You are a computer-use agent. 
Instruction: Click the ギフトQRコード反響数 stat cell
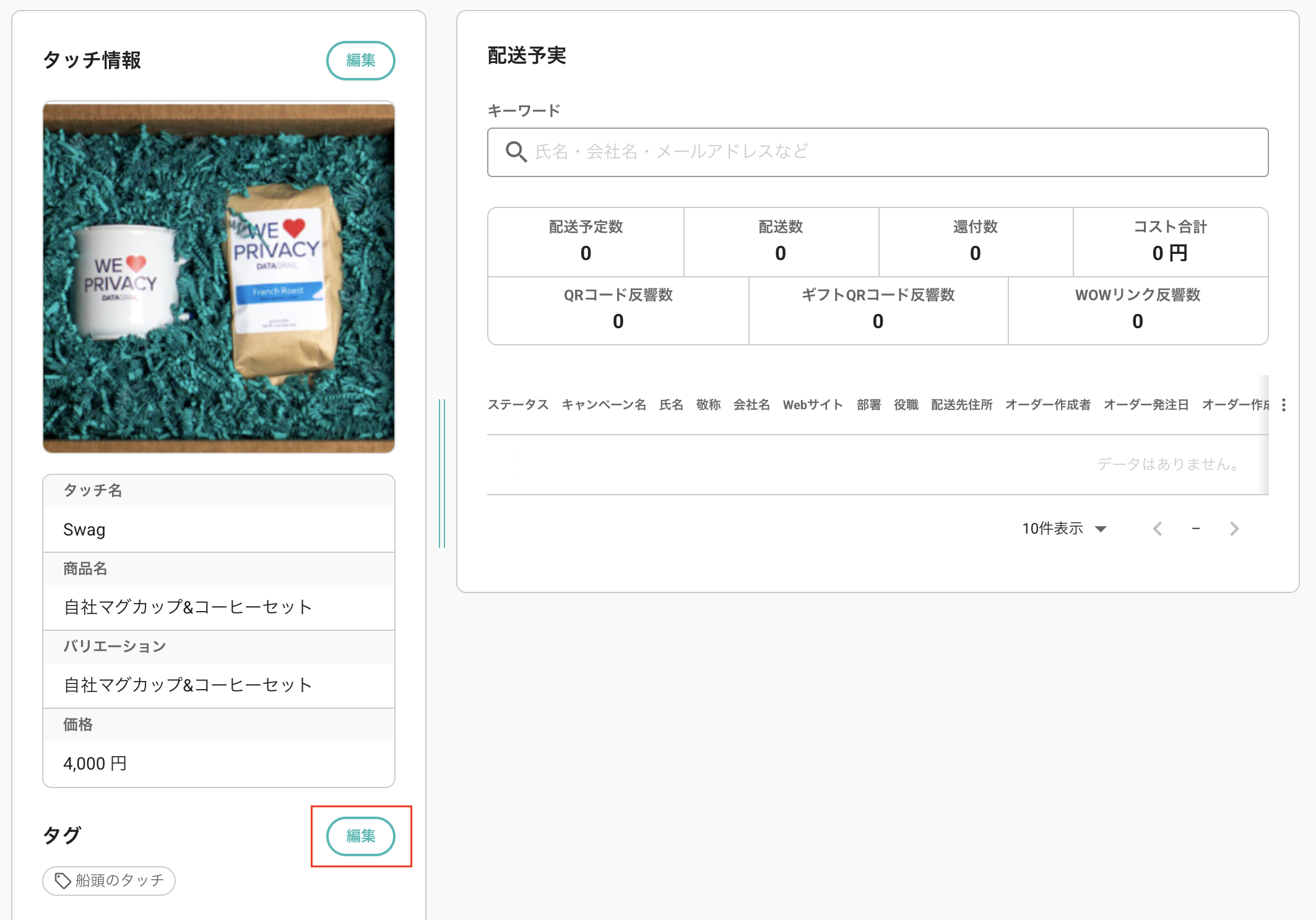coord(878,310)
